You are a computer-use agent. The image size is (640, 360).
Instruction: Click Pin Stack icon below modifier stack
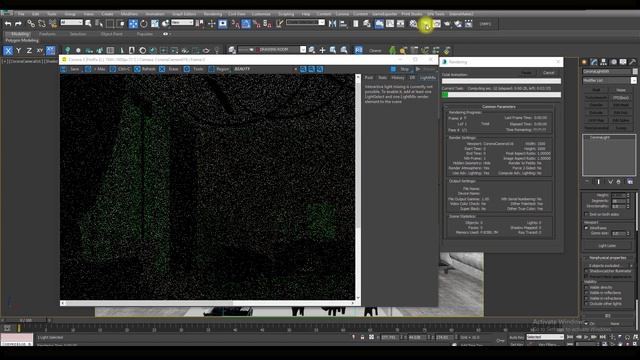click(587, 182)
